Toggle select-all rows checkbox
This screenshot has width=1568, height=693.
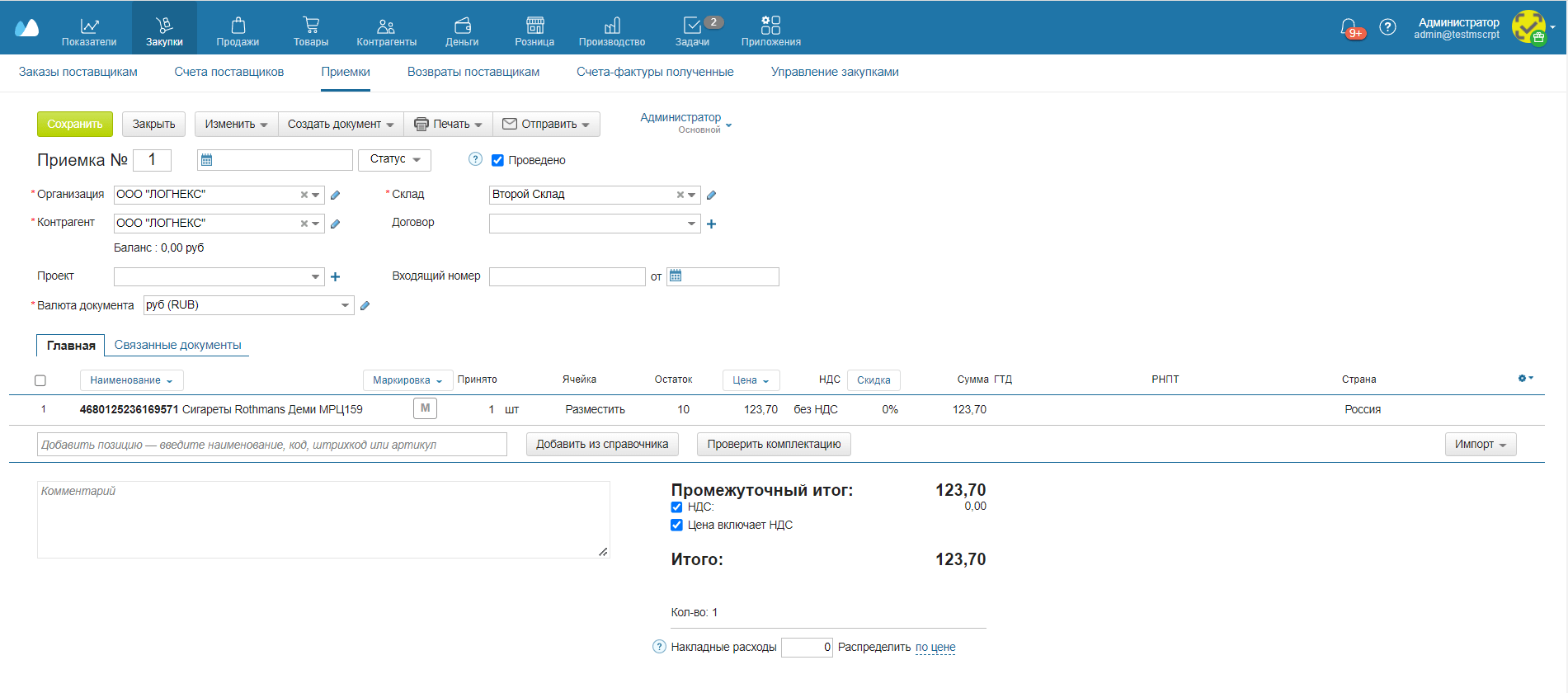coord(40,380)
